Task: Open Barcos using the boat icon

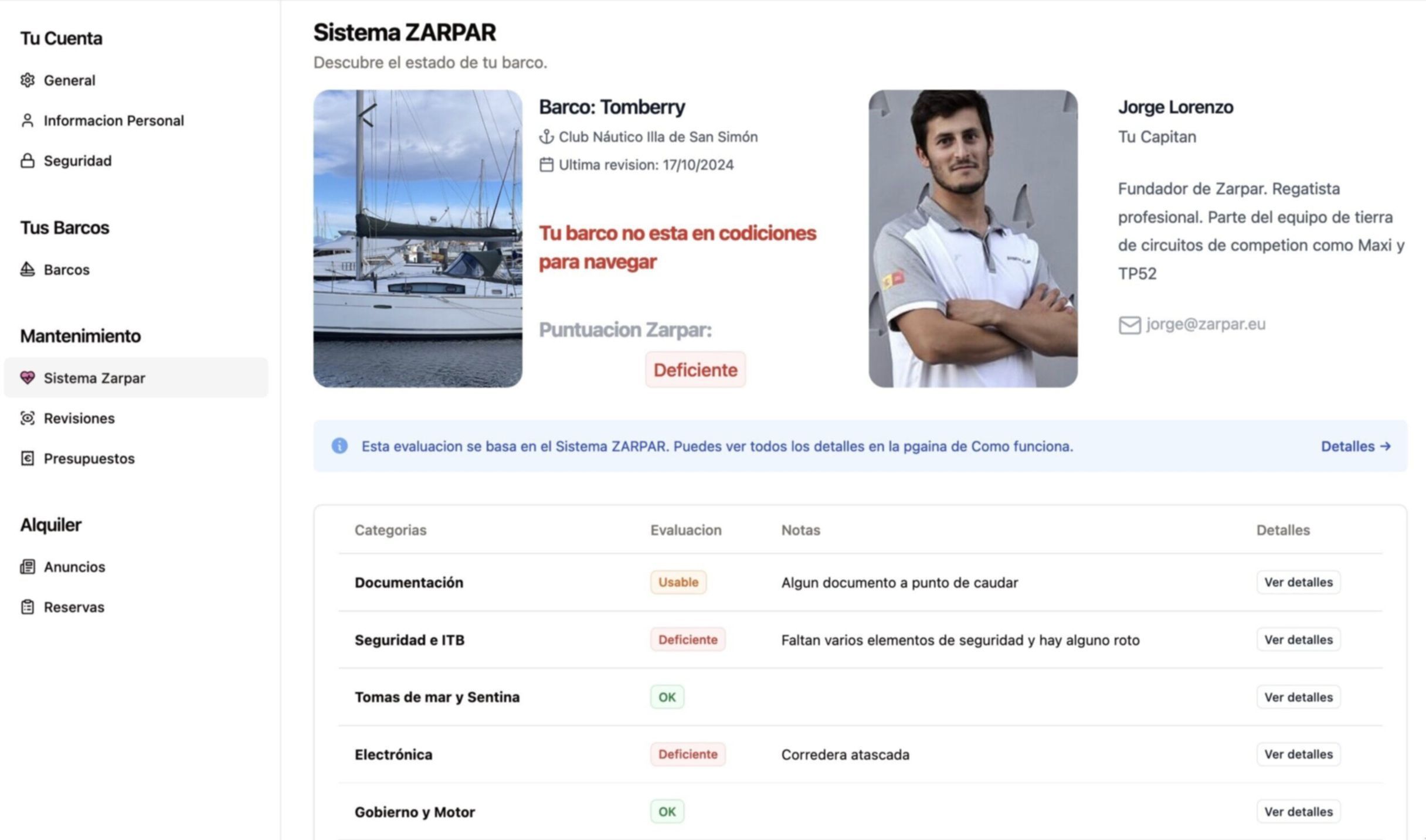Action: tap(27, 269)
